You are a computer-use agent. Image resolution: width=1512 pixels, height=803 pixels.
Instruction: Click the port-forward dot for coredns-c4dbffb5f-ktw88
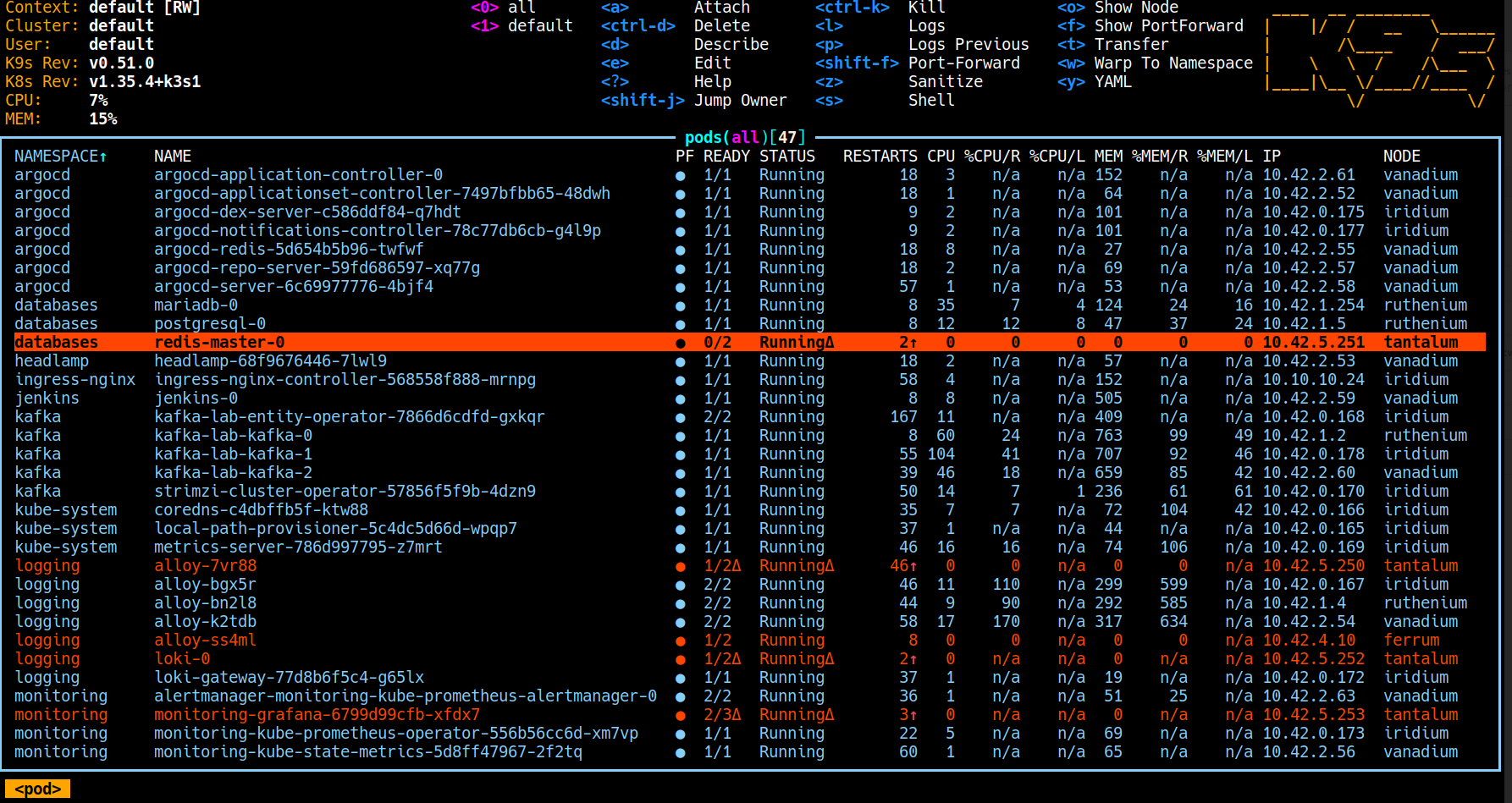click(x=681, y=510)
